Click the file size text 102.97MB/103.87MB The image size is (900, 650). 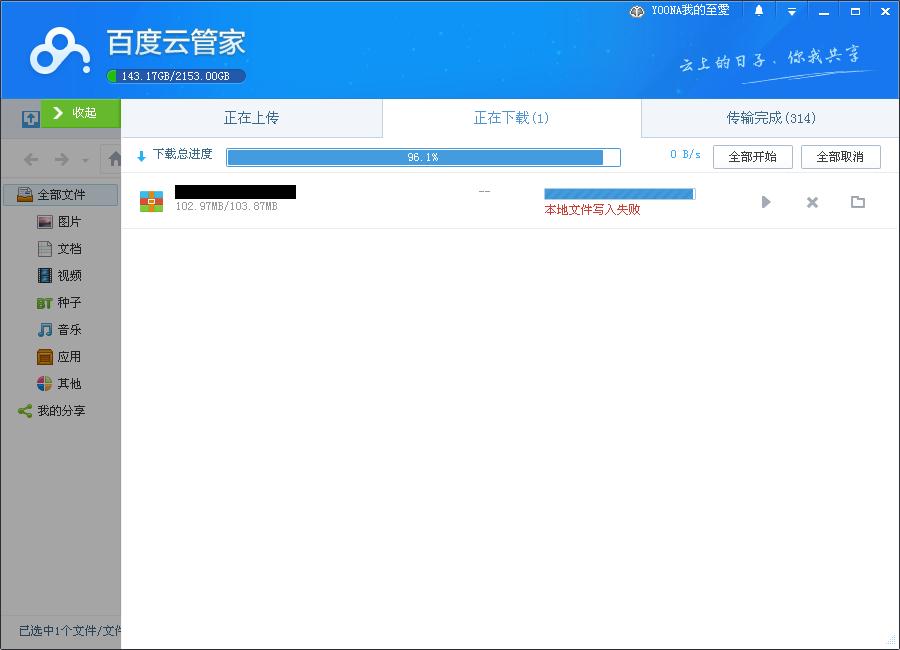tap(227, 206)
